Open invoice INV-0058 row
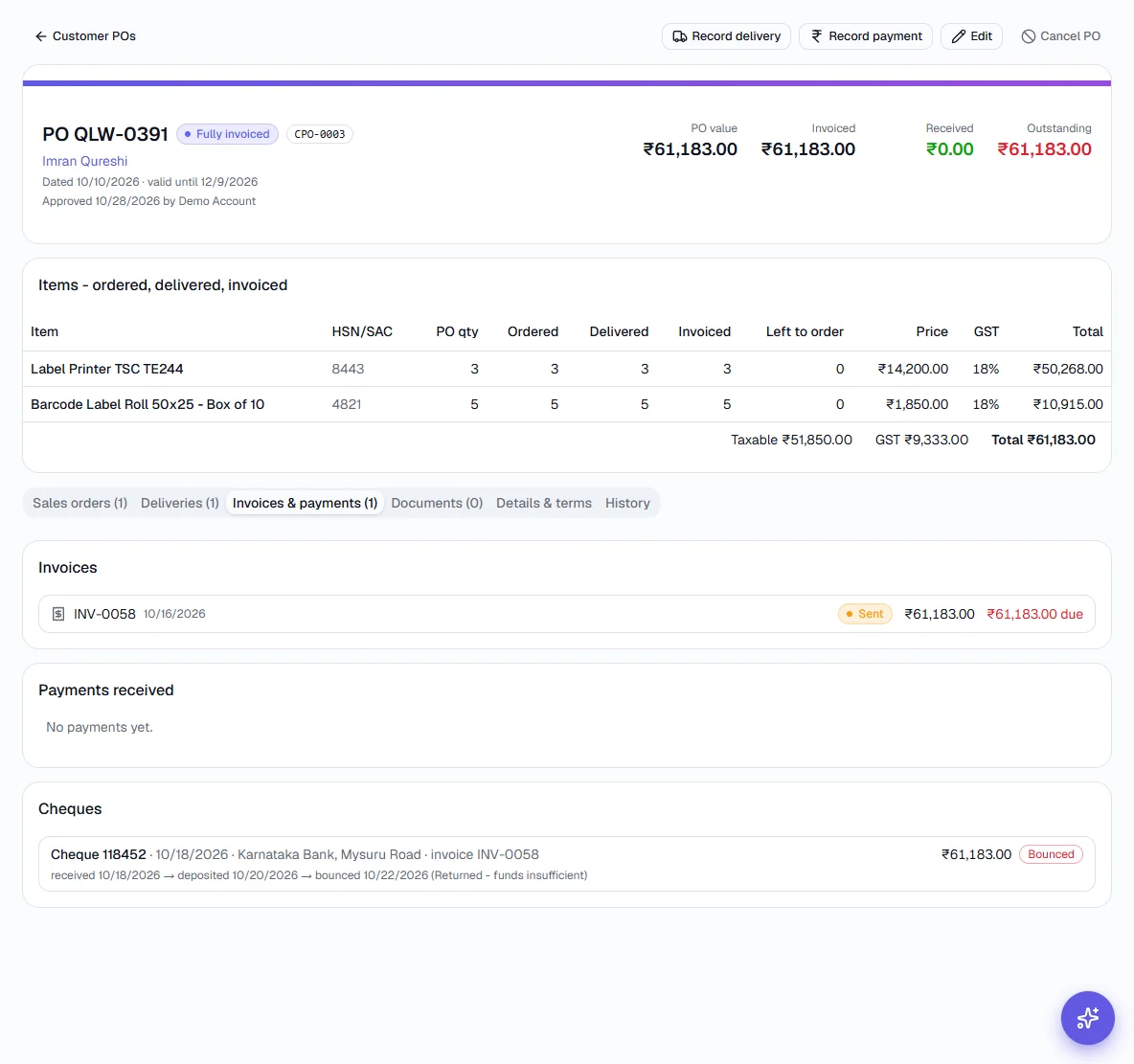 coord(567,614)
